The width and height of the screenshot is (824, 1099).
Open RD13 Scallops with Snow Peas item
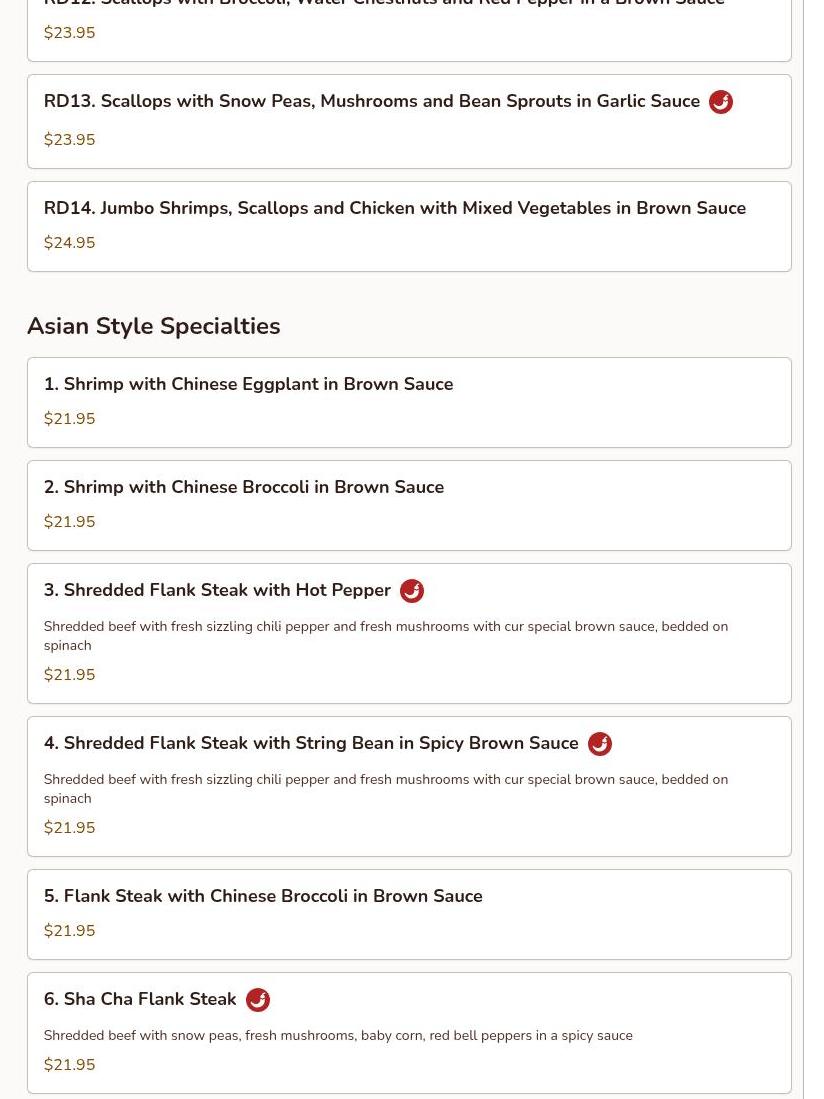[371, 102]
